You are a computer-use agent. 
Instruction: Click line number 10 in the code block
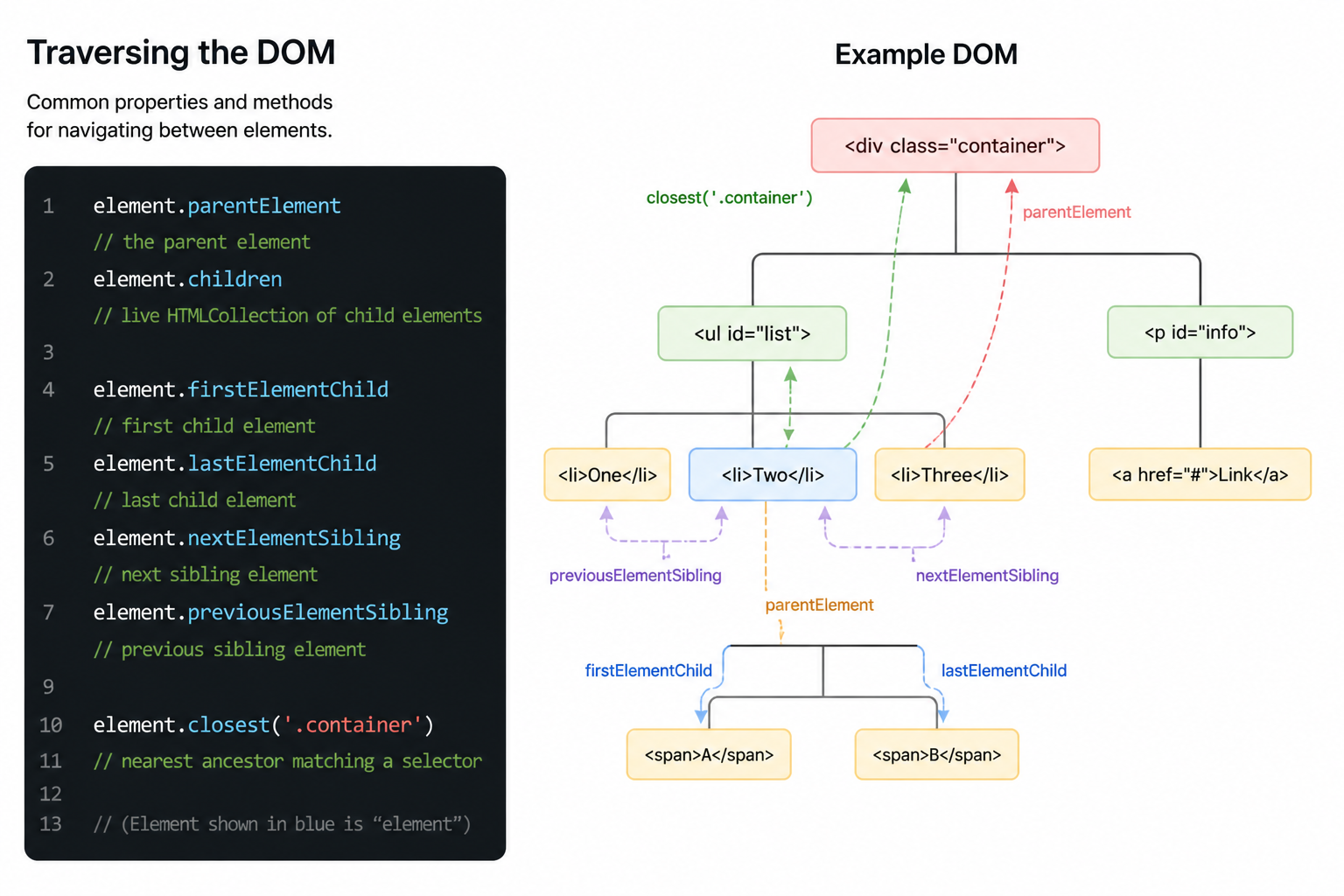click(x=51, y=725)
